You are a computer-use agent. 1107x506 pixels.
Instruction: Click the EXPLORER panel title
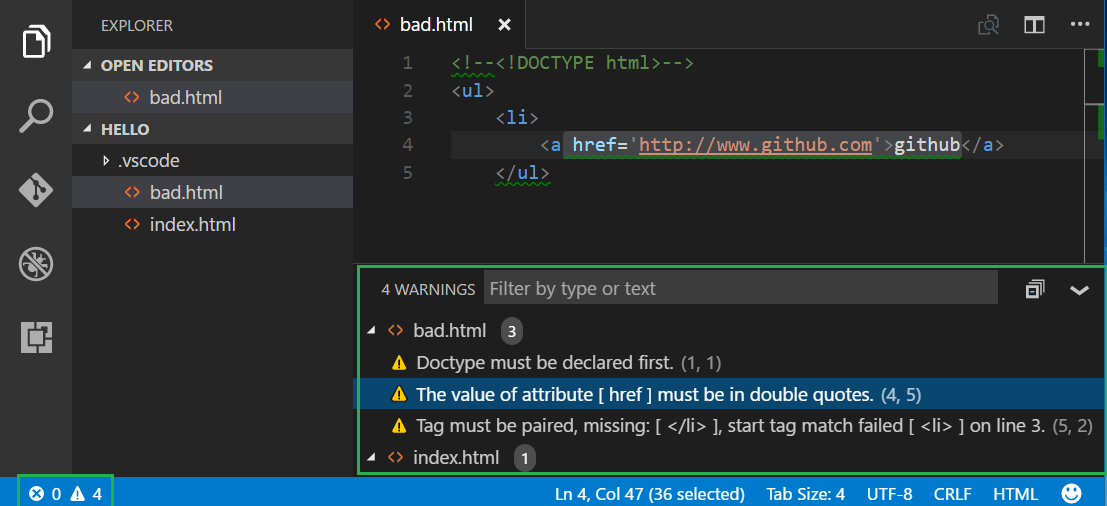point(137,25)
